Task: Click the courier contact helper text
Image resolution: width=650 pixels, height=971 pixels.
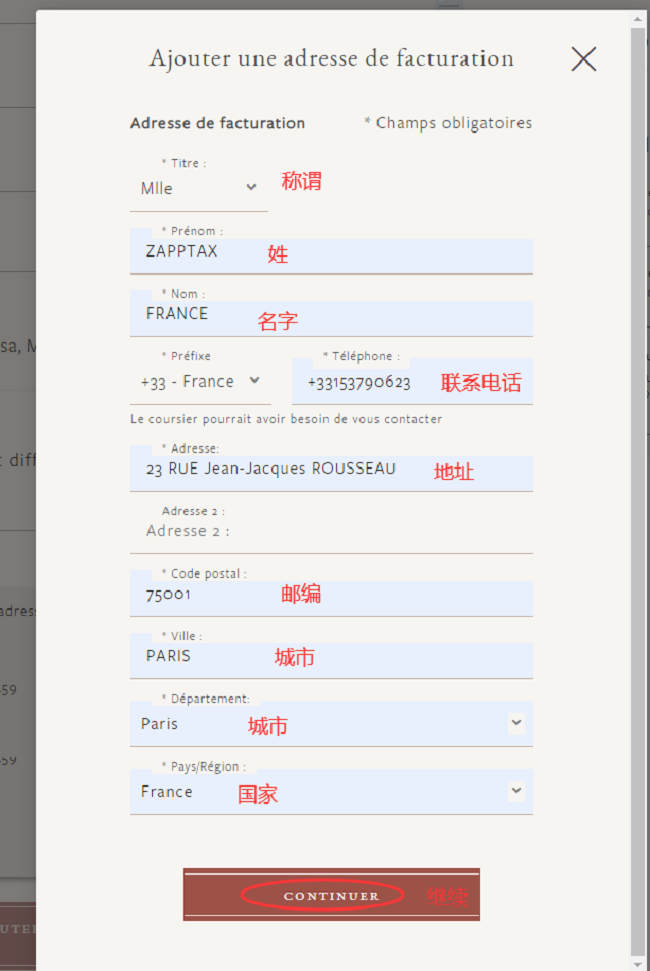Action: pos(286,419)
